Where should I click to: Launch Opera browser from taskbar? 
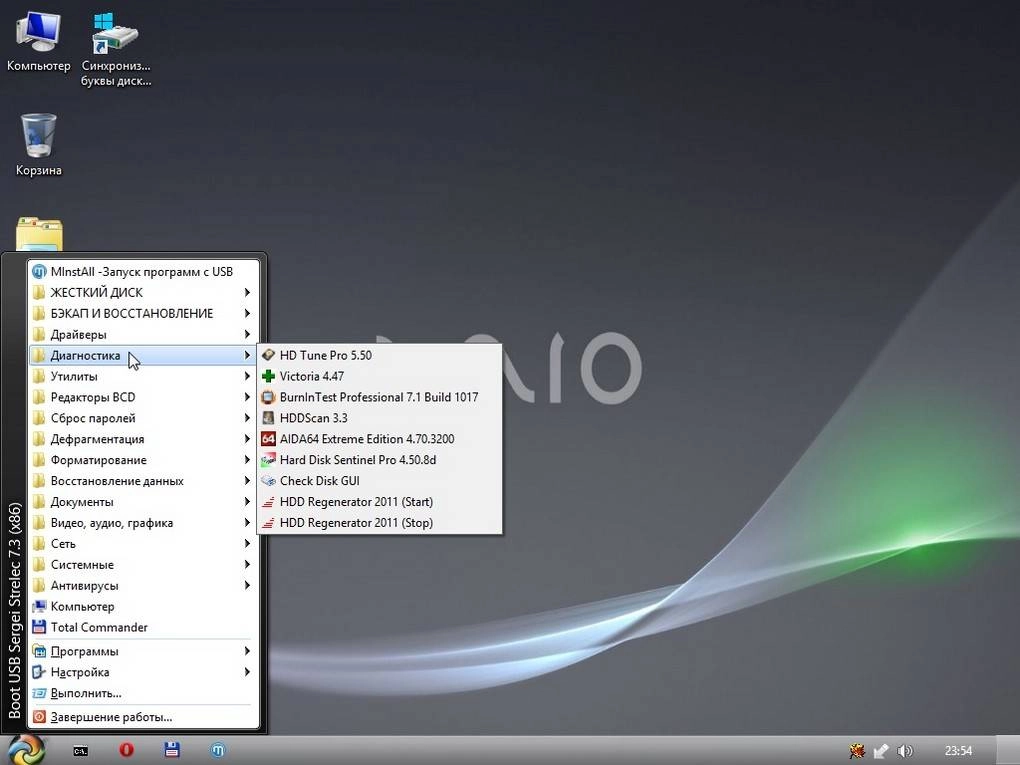(x=126, y=750)
